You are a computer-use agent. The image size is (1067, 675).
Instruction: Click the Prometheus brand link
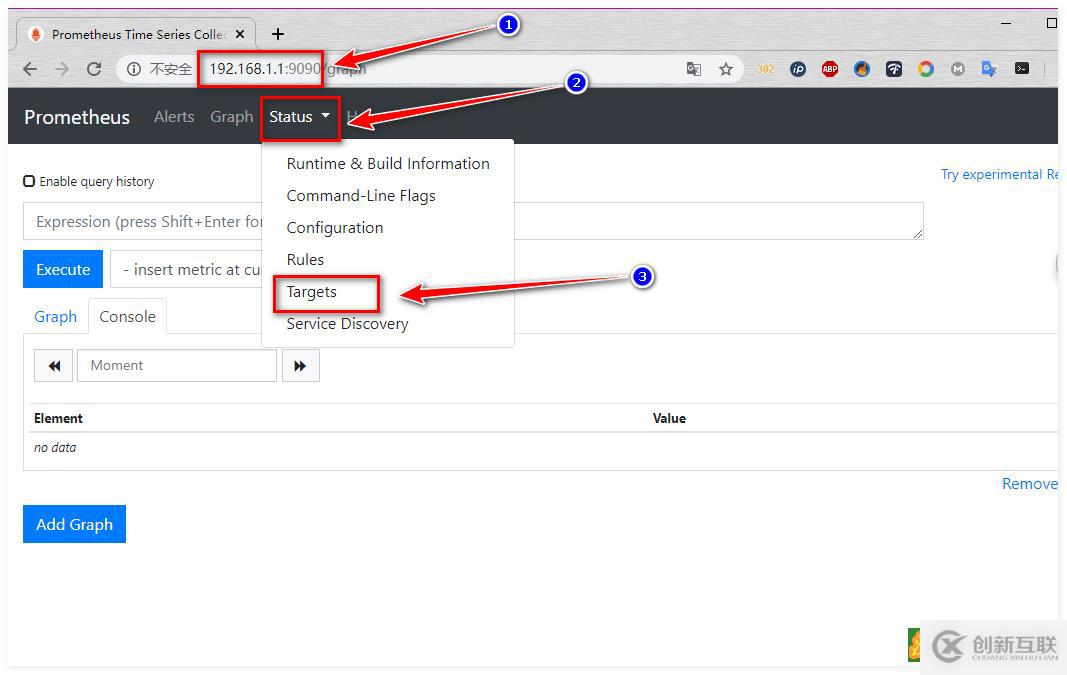77,117
